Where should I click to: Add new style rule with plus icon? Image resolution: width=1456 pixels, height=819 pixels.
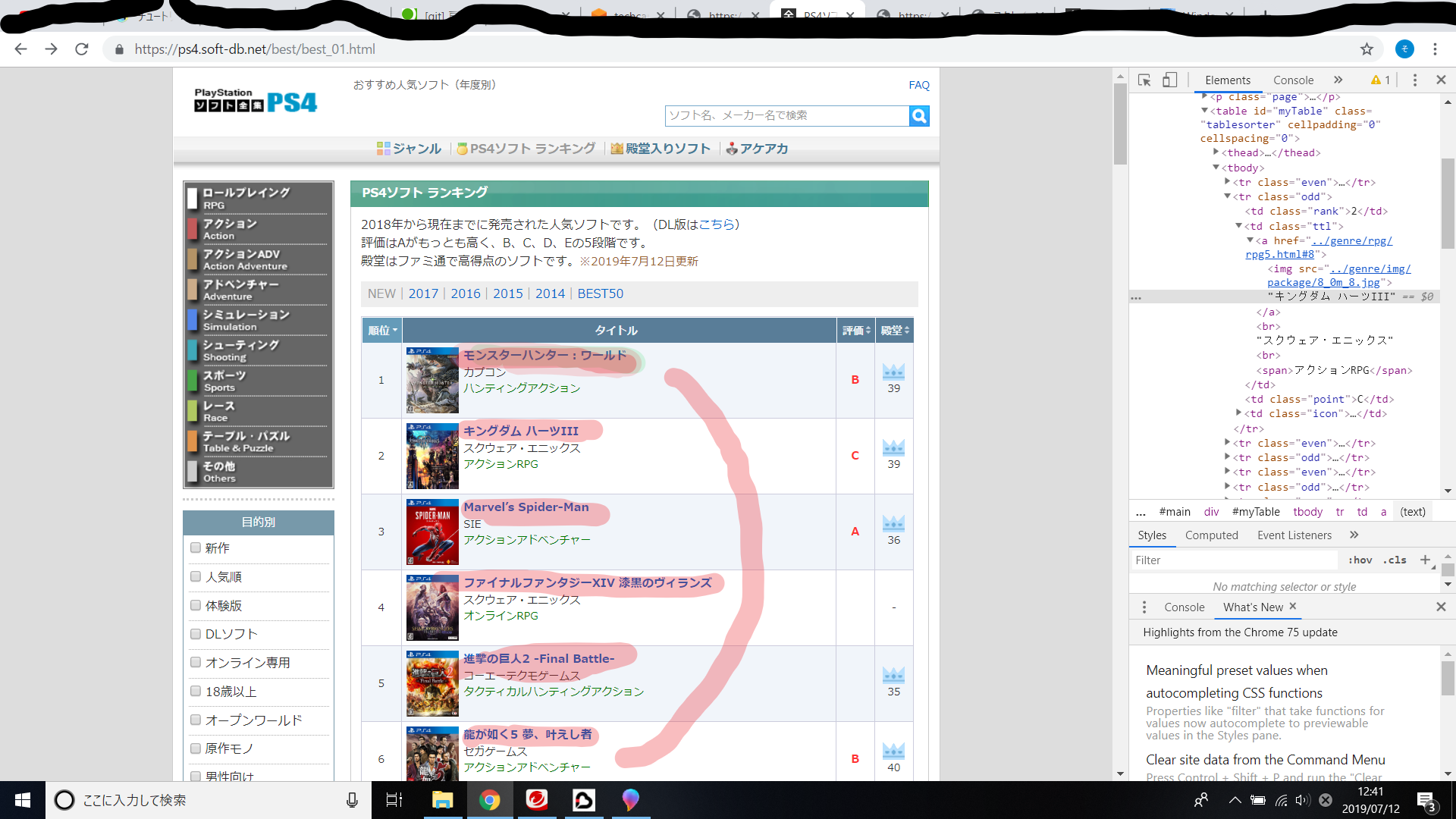[x=1425, y=560]
